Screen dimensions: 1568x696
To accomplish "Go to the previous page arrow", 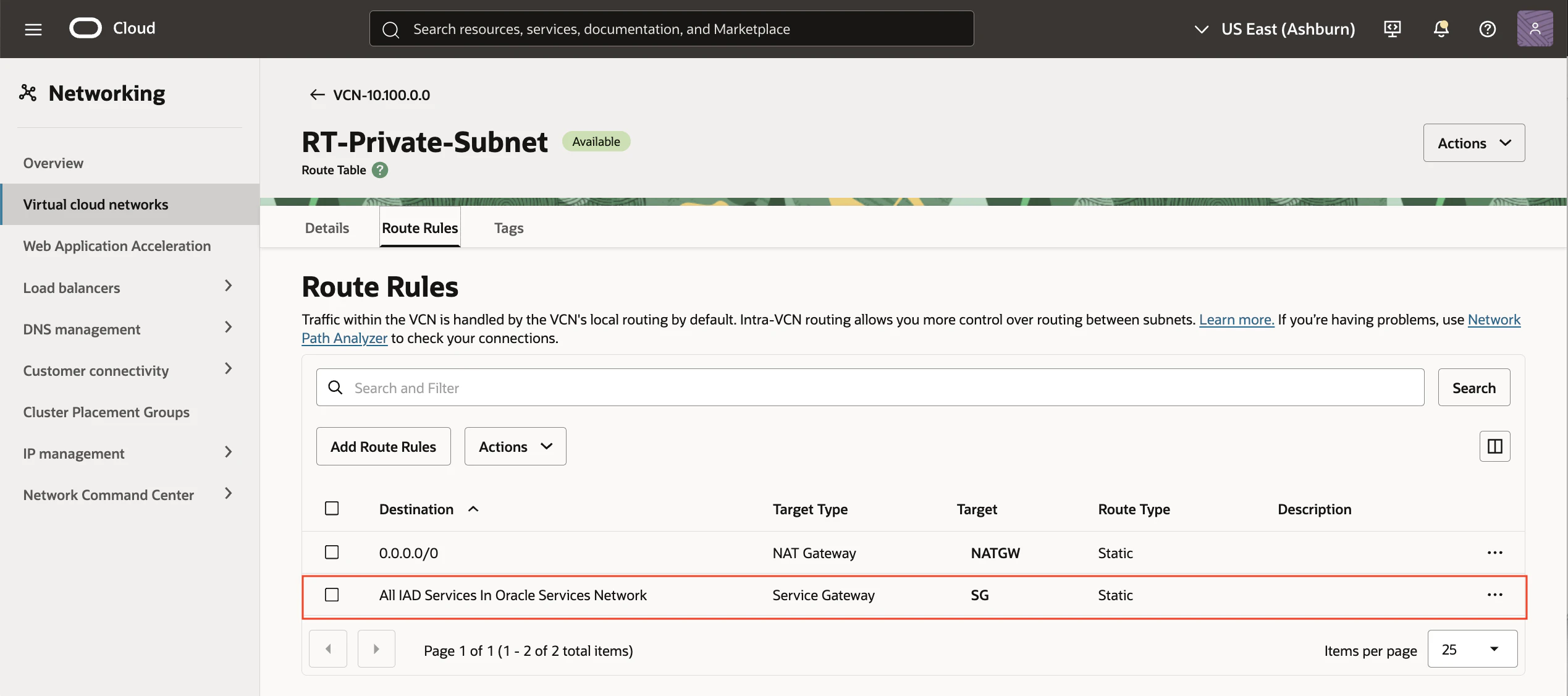I will click(x=328, y=649).
